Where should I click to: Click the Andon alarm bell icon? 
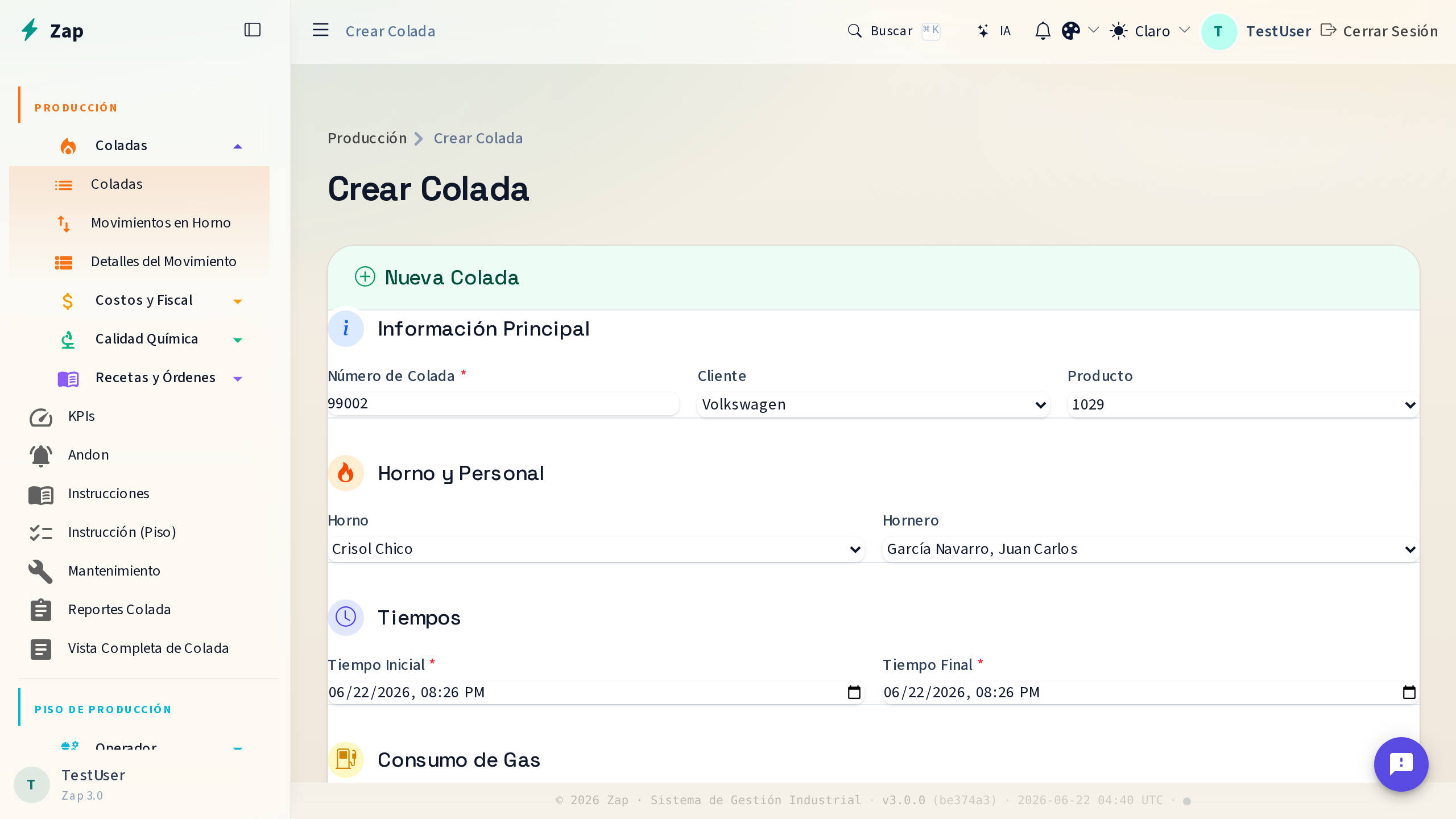point(41,456)
